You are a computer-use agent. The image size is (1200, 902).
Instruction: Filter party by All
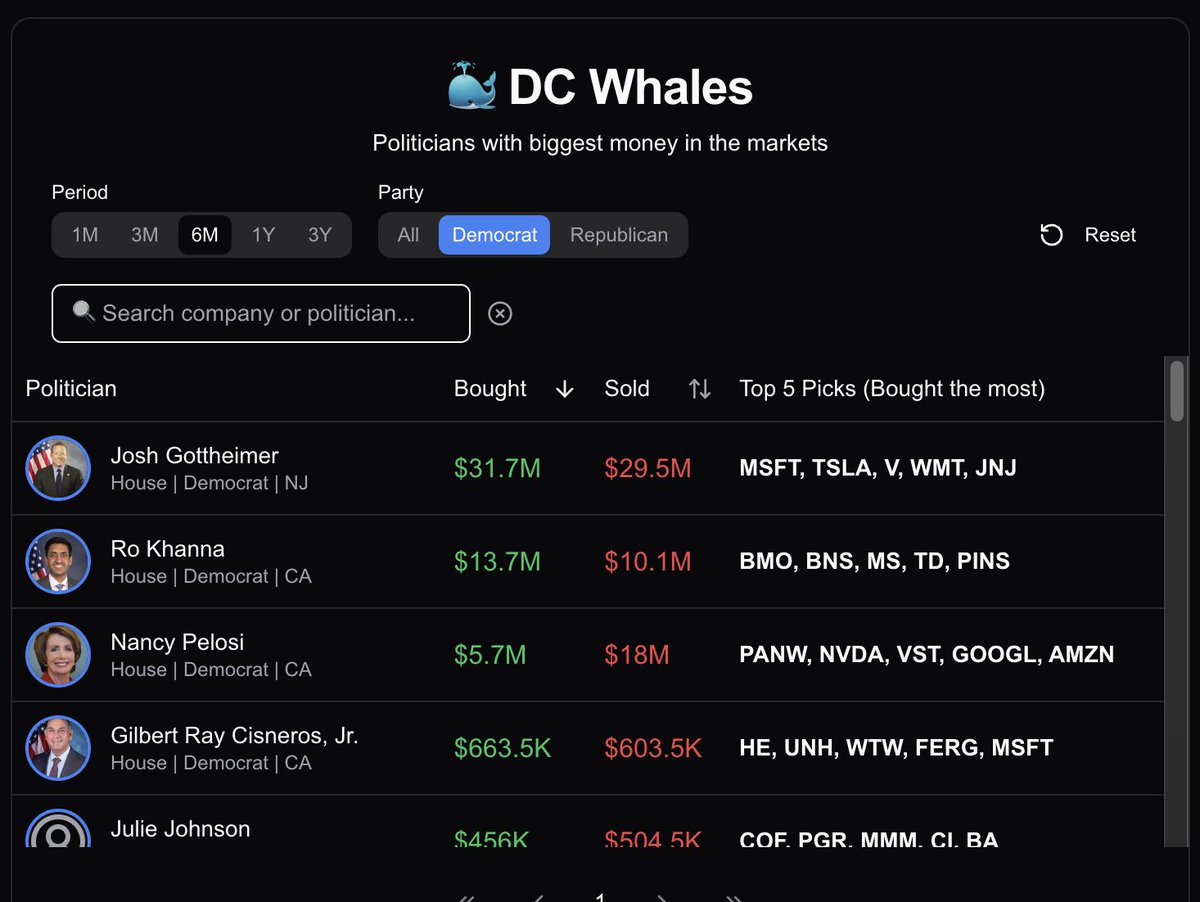click(408, 235)
